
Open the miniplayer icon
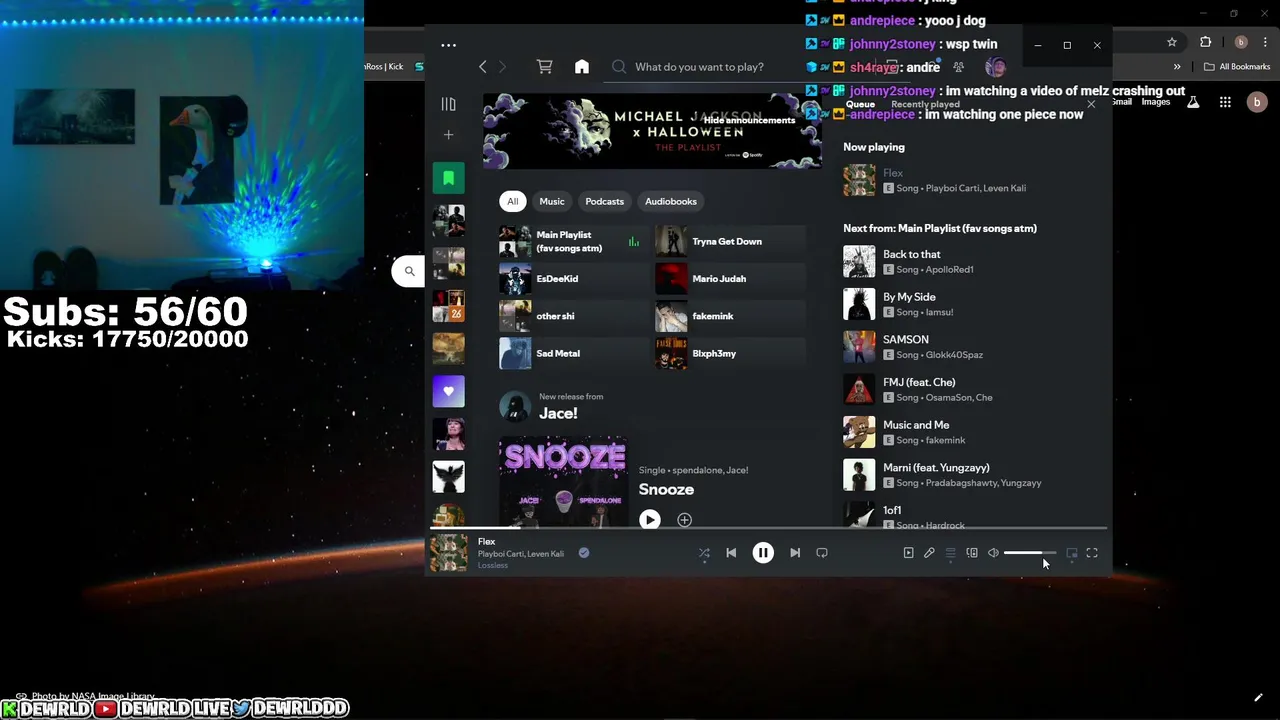1072,553
